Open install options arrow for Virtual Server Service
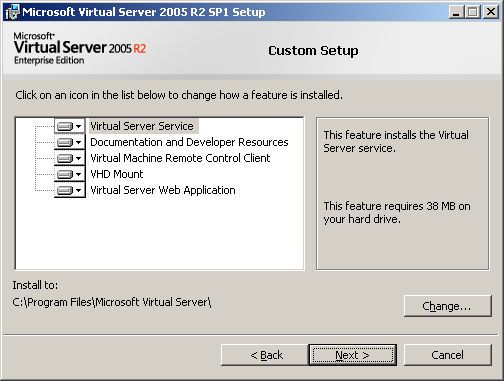This screenshot has height=381, width=504. click(x=78, y=126)
